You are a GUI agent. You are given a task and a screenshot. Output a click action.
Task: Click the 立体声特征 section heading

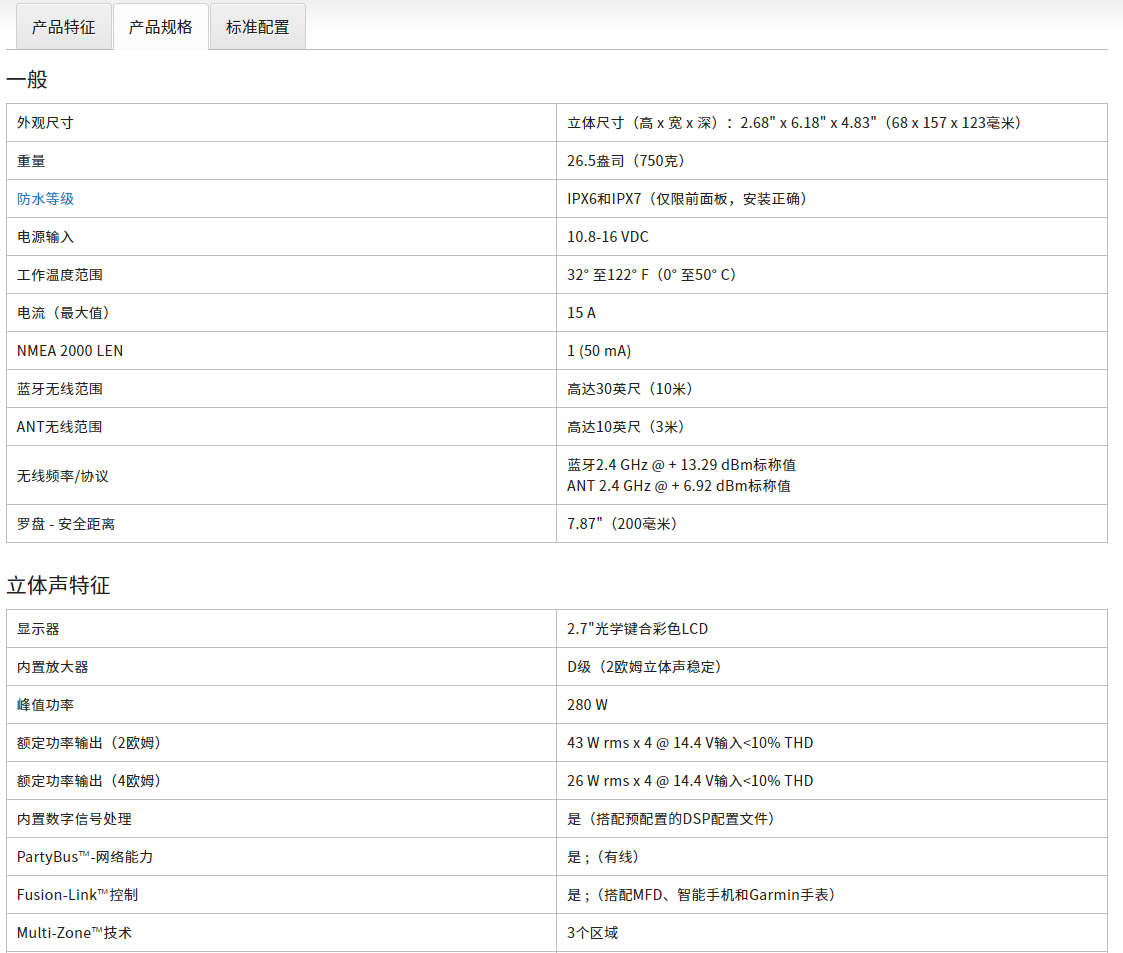click(58, 586)
